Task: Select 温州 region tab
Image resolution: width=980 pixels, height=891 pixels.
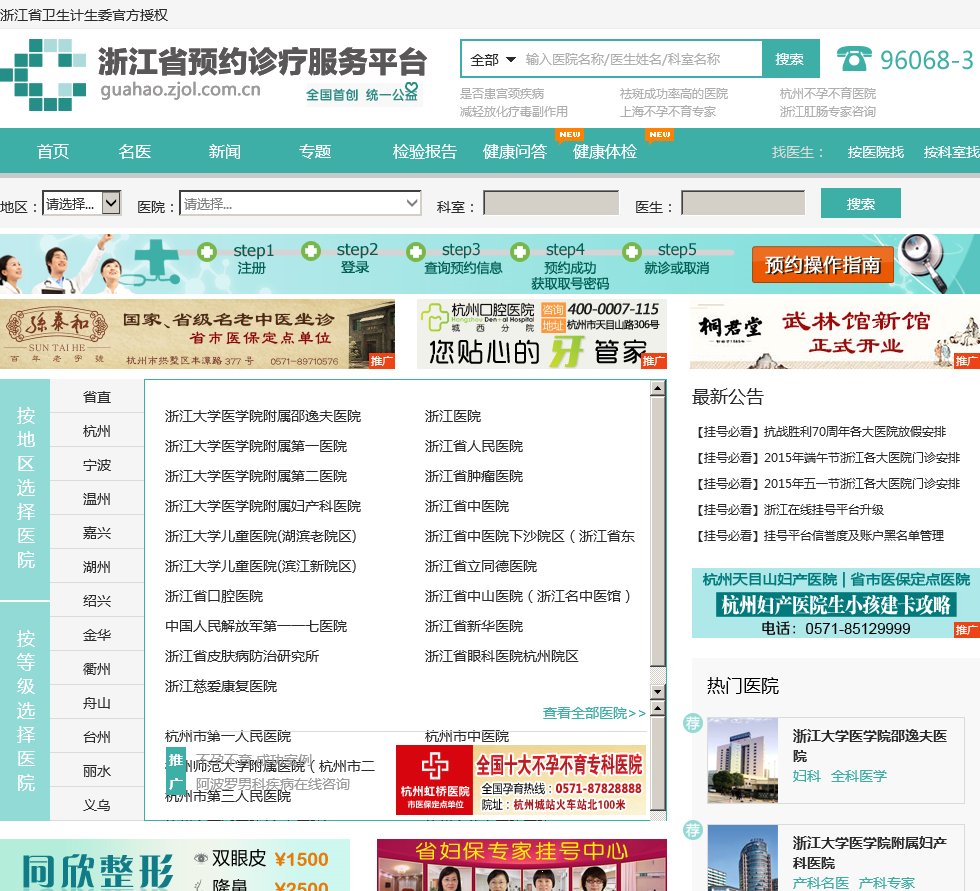Action: (x=97, y=499)
